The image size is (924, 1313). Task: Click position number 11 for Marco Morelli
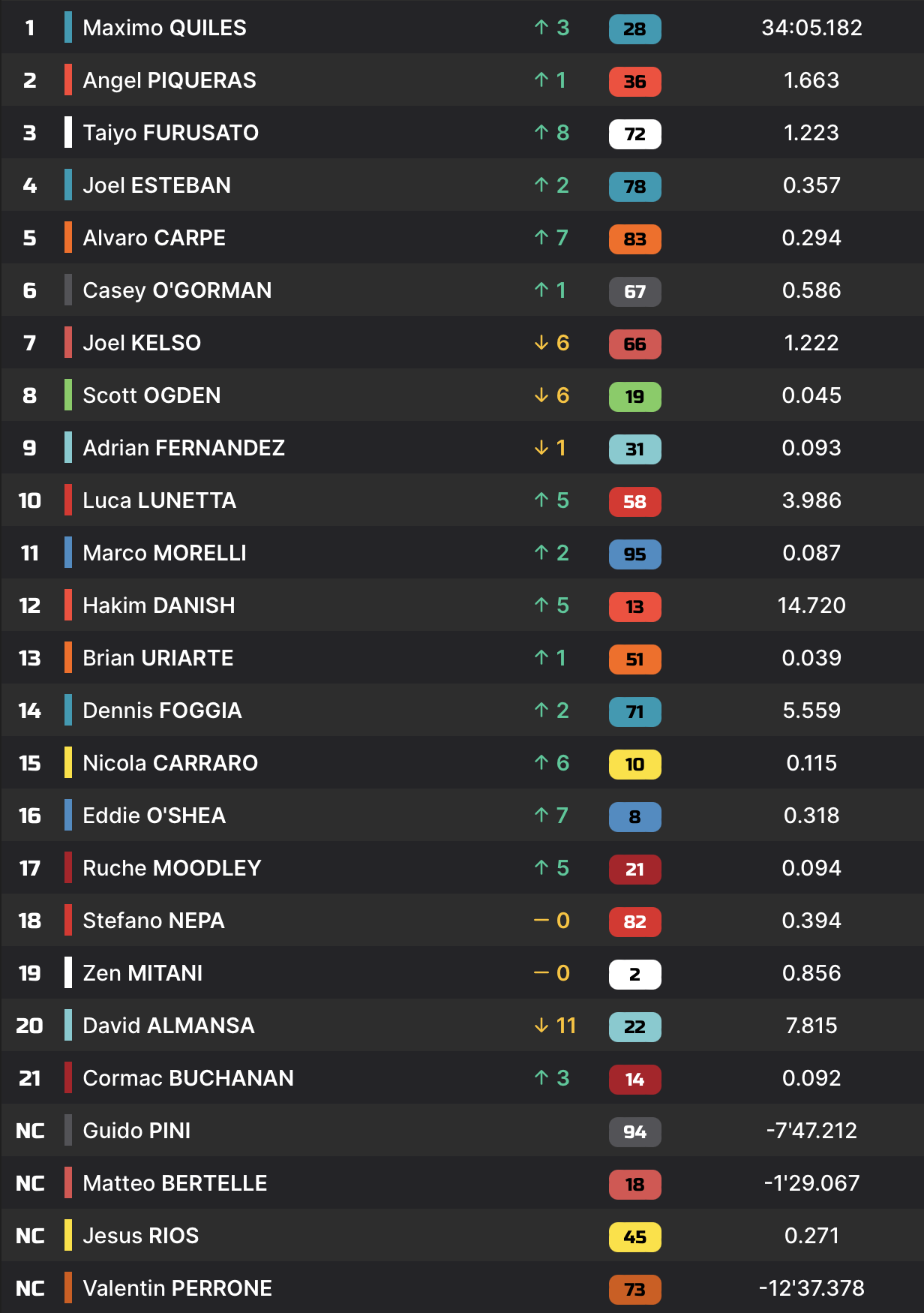coord(30,553)
